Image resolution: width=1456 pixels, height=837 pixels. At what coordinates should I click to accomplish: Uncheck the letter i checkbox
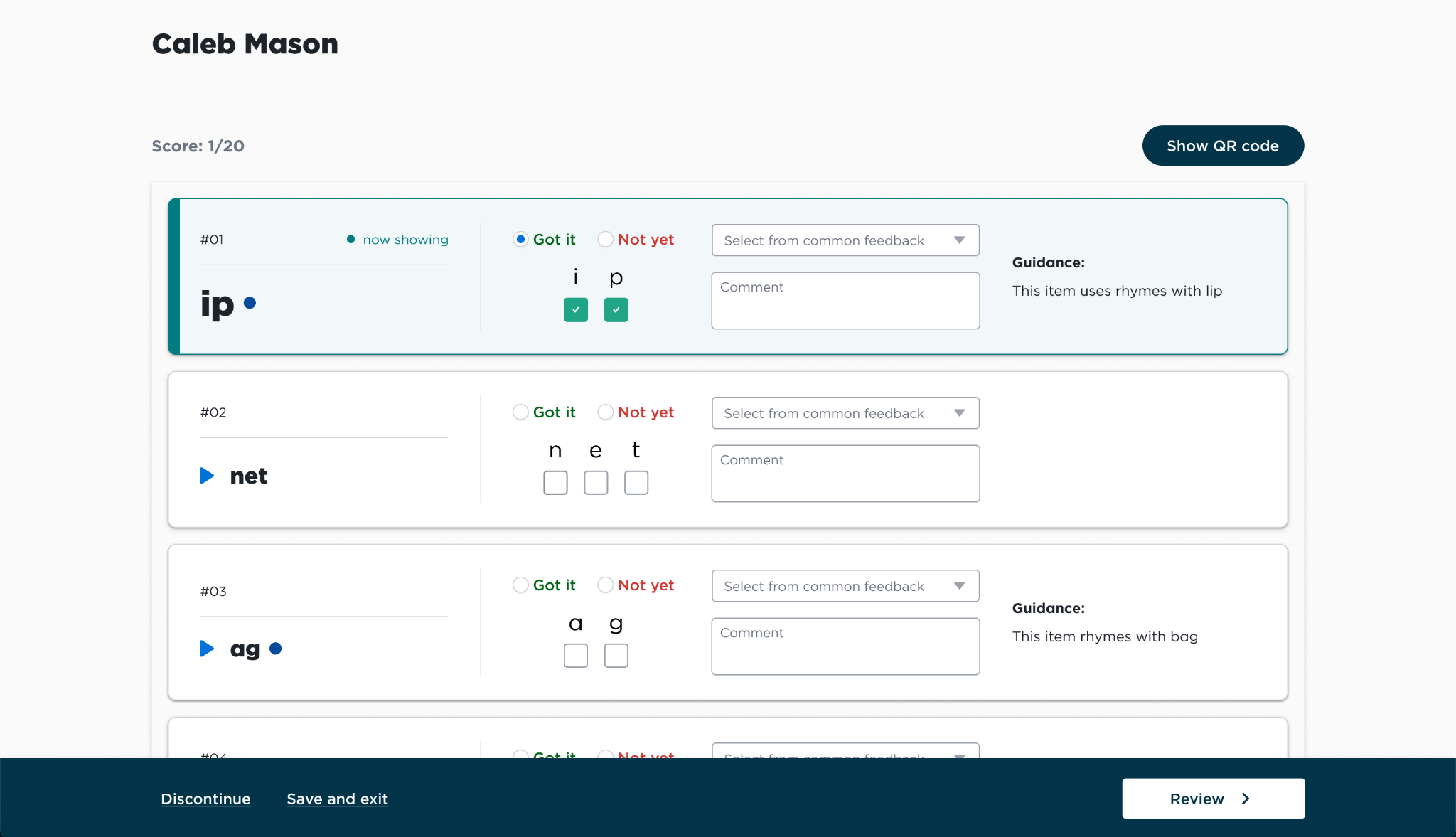(576, 310)
